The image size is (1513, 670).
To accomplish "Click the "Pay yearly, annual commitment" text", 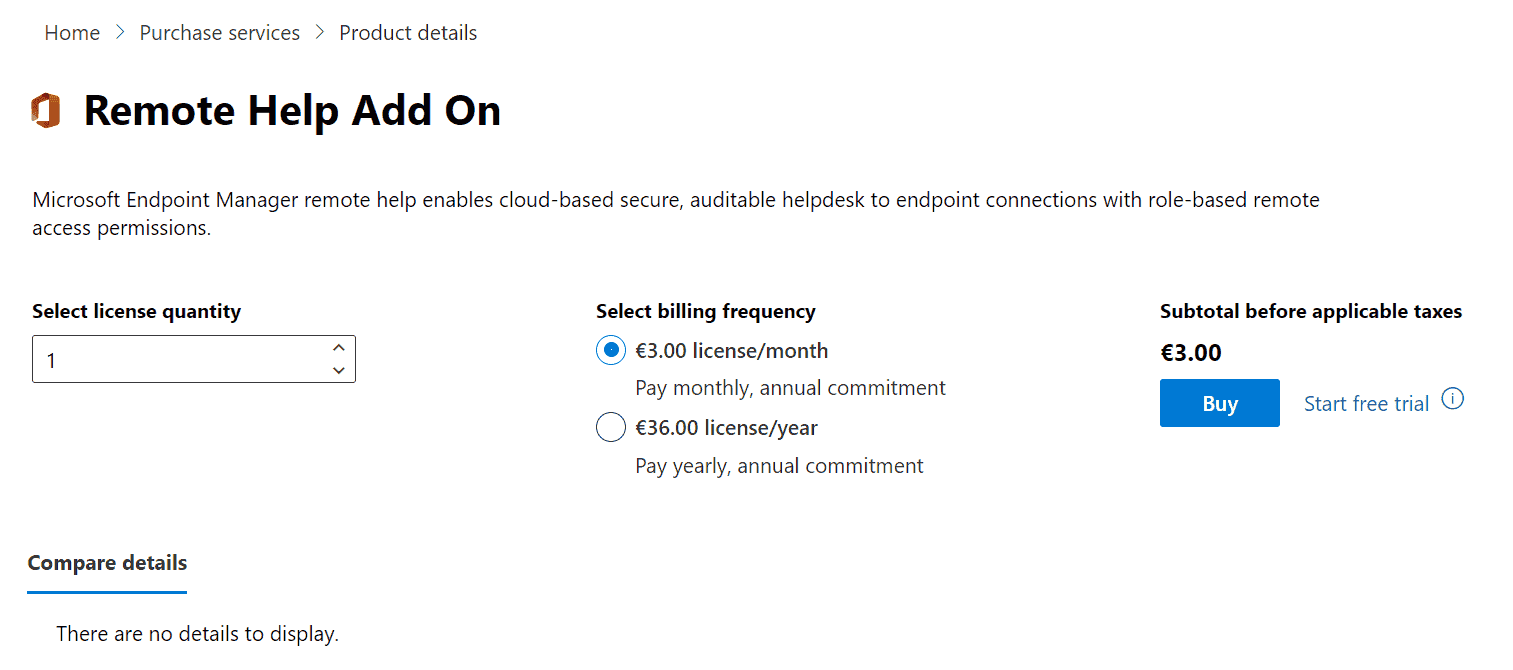I will tap(779, 466).
